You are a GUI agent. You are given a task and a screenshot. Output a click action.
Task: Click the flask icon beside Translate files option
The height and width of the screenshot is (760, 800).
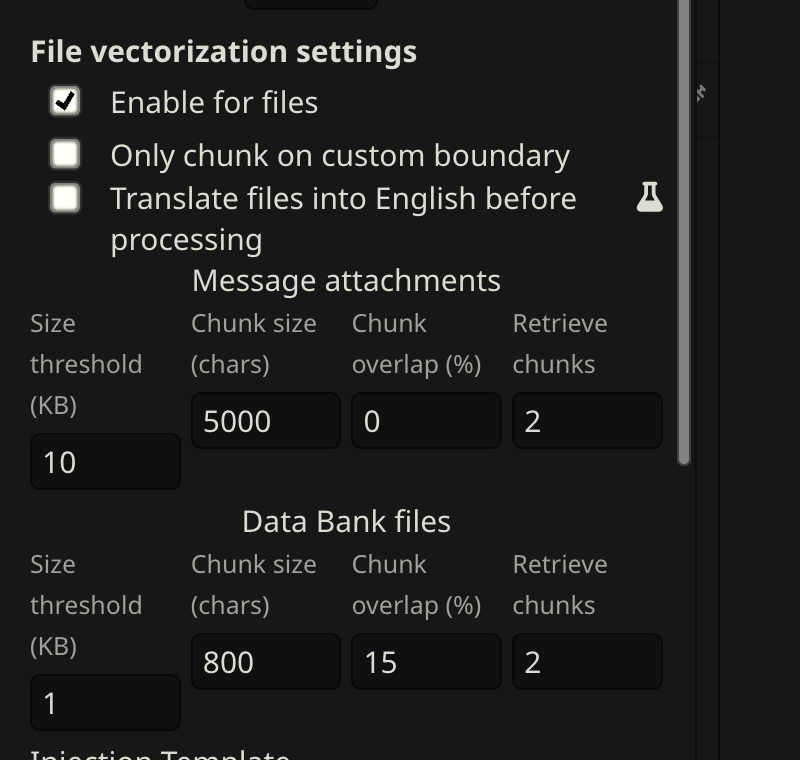point(650,197)
